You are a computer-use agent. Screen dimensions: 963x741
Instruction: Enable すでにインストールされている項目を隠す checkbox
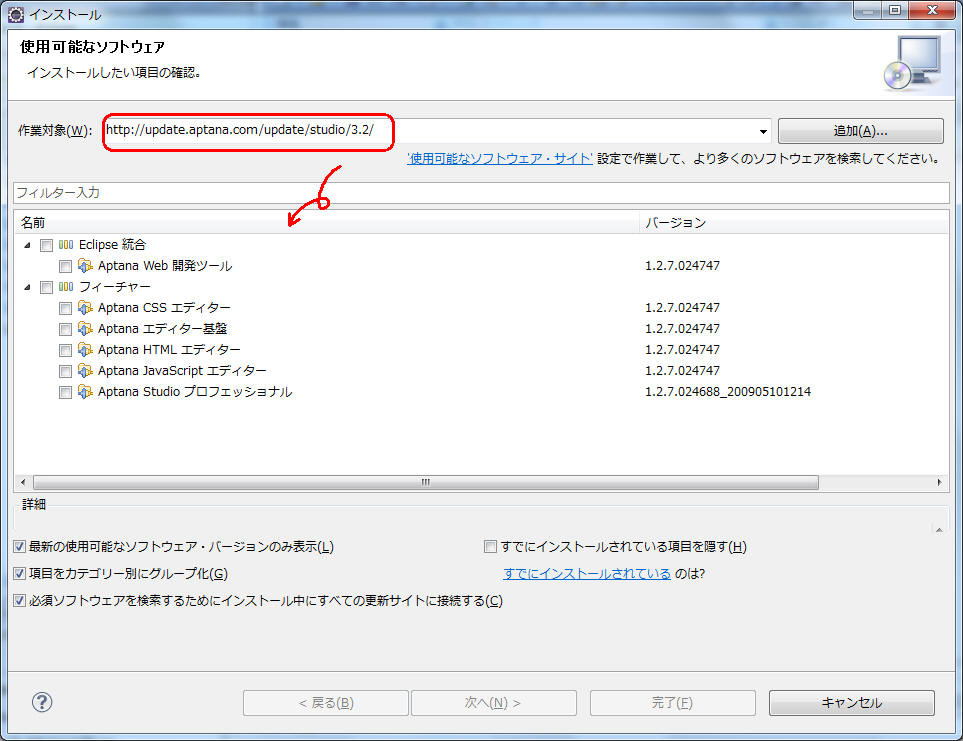click(x=490, y=547)
